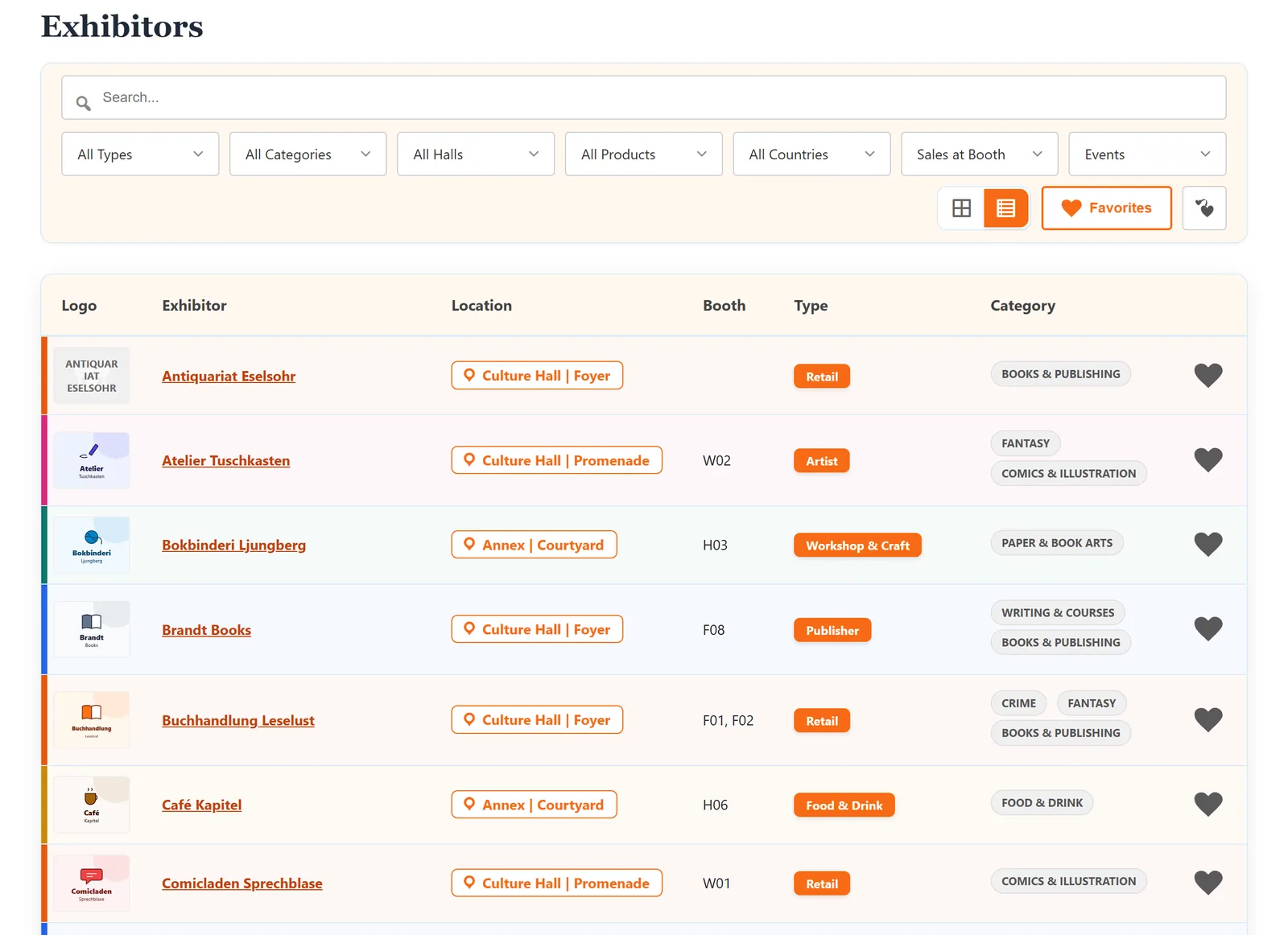Click Brandt Books logo thumbnail
Image resolution: width=1288 pixels, height=935 pixels.
click(x=92, y=629)
